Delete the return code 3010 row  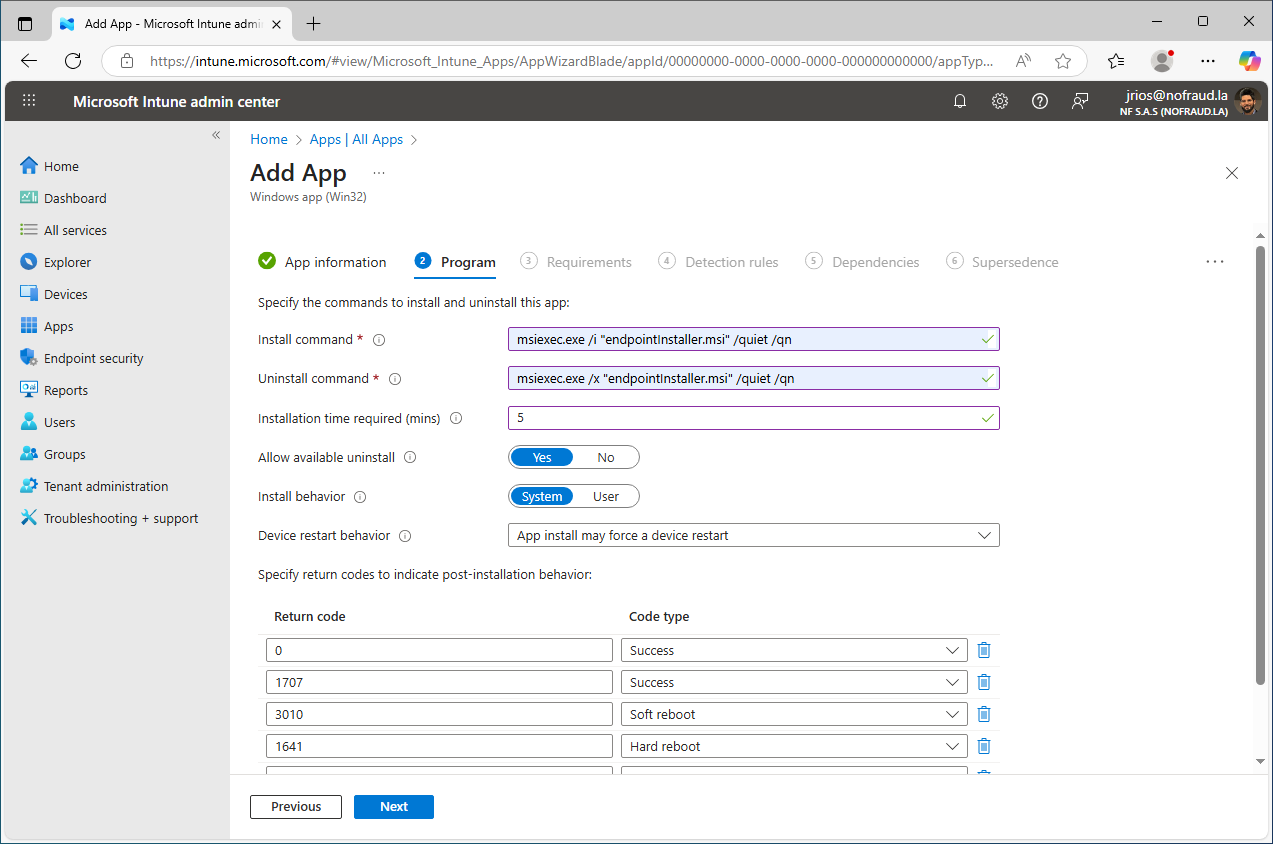tap(984, 714)
